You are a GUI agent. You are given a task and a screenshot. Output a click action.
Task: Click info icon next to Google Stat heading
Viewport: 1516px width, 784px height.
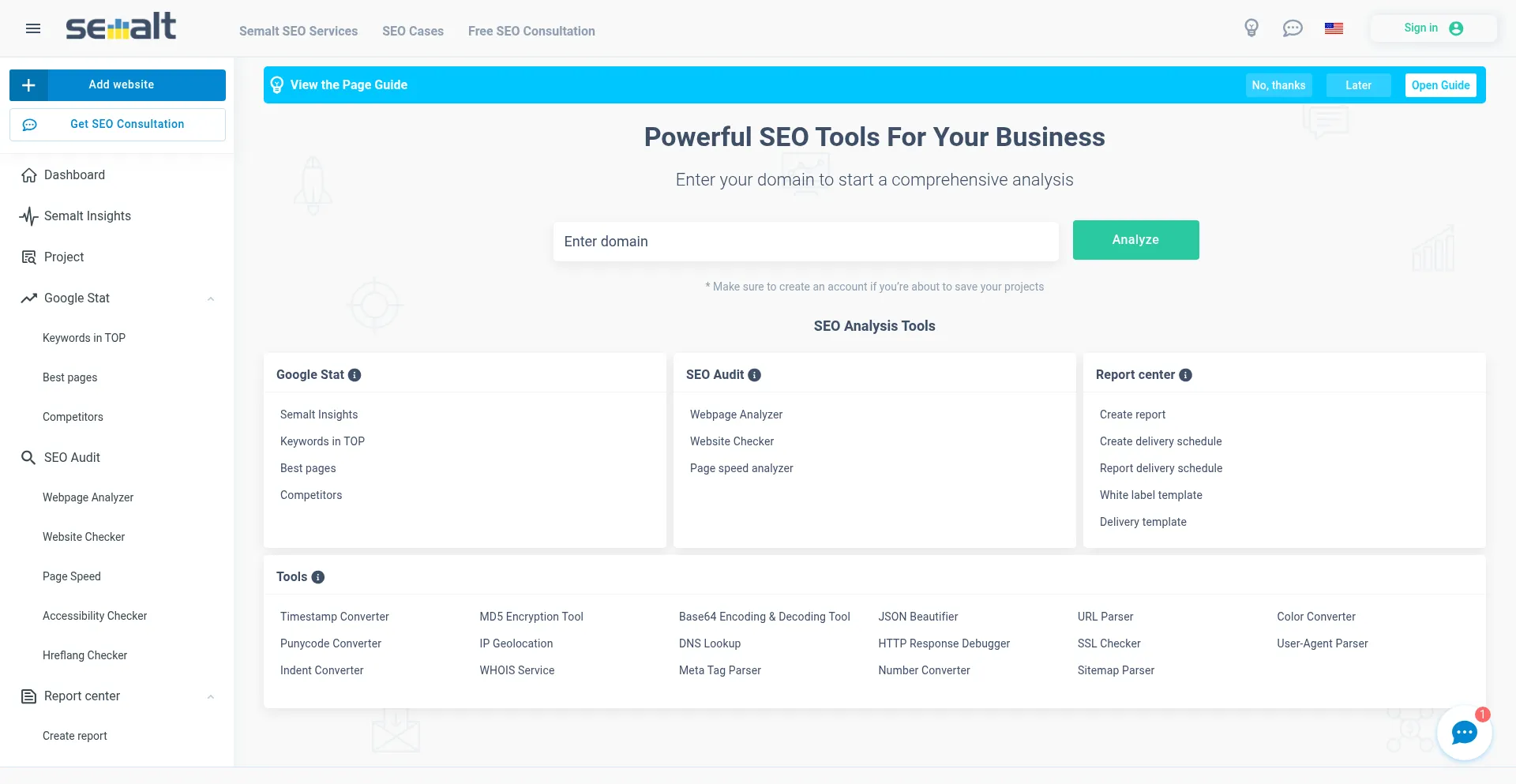pyautogui.click(x=355, y=375)
